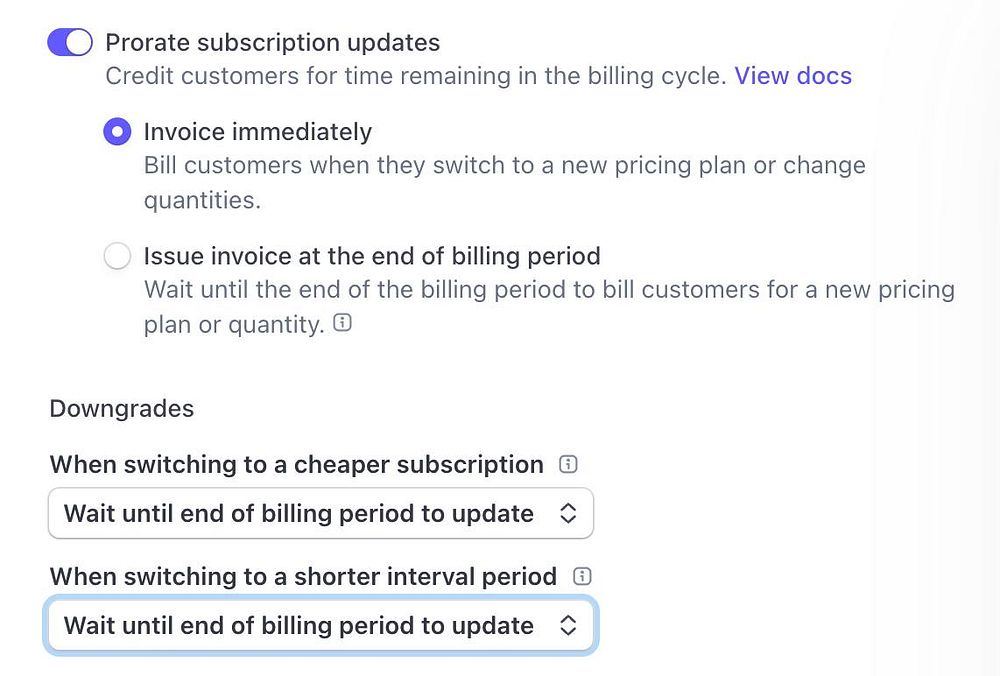
Task: Click 'Issue invoice at the end of billing period' label
Action: coord(371,256)
